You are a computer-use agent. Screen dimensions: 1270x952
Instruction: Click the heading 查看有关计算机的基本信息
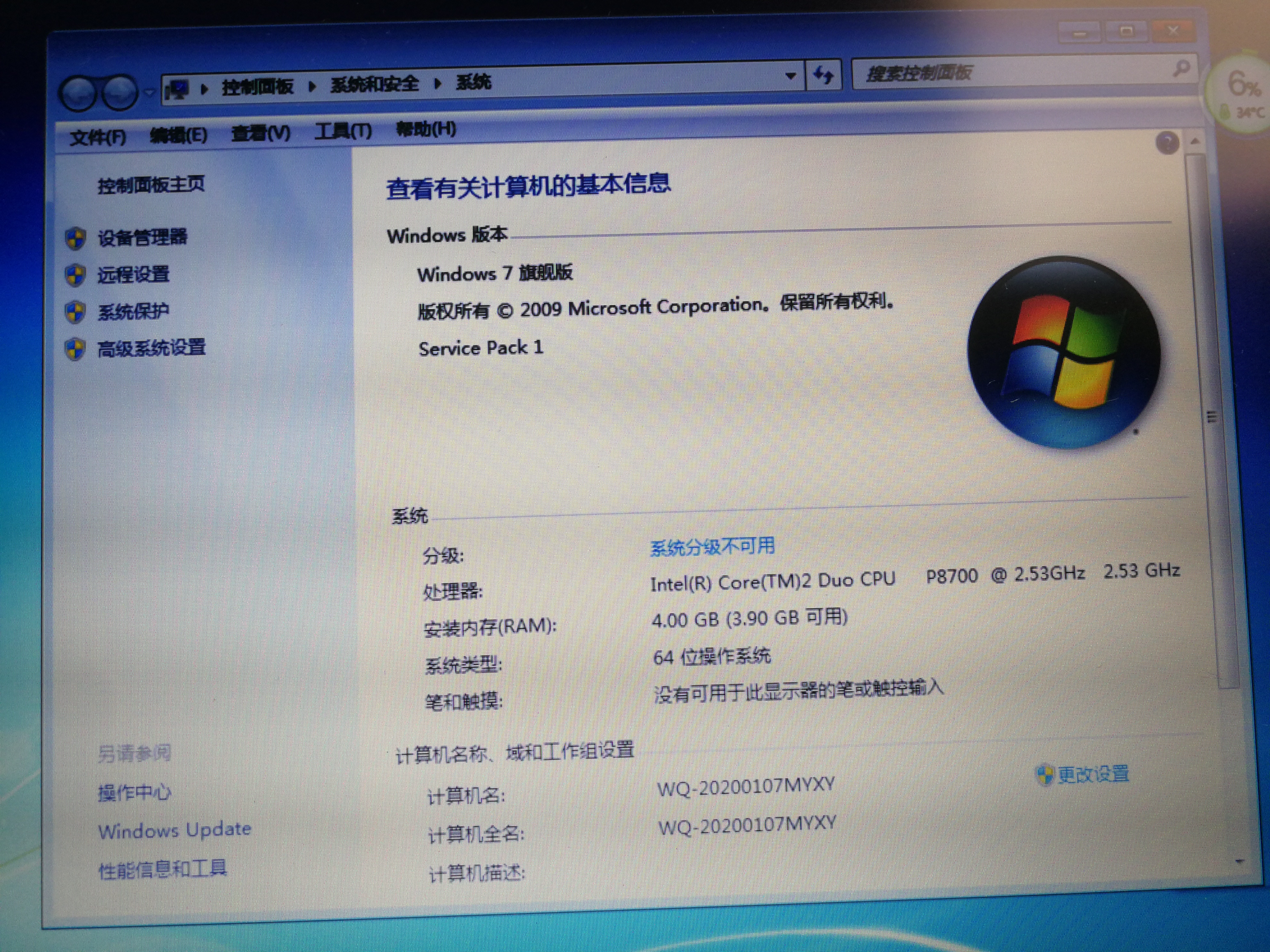(x=528, y=186)
